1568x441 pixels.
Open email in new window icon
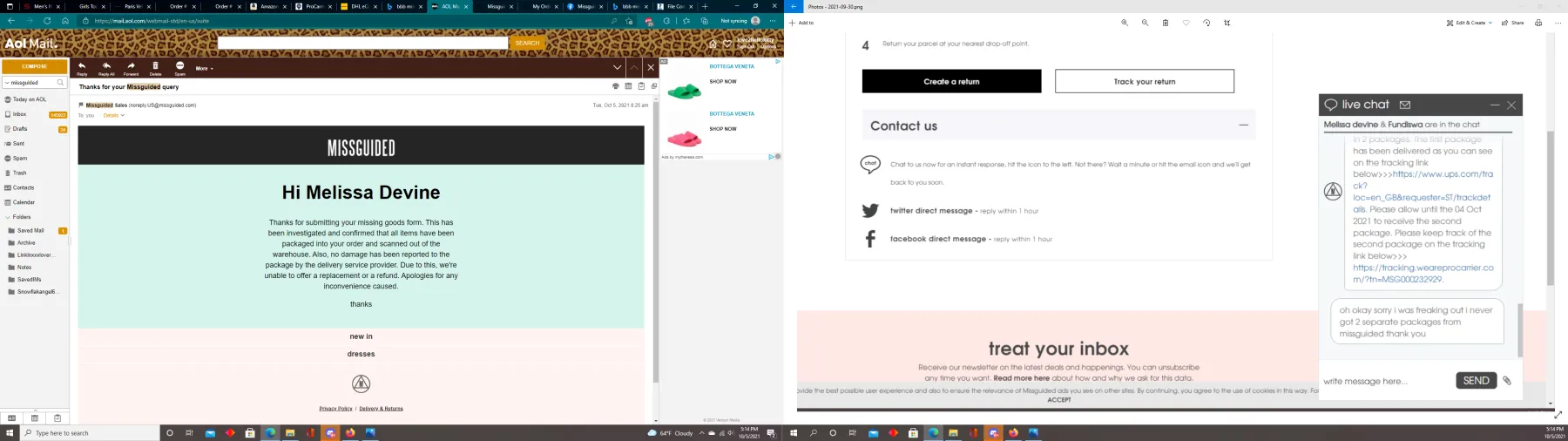tap(654, 86)
